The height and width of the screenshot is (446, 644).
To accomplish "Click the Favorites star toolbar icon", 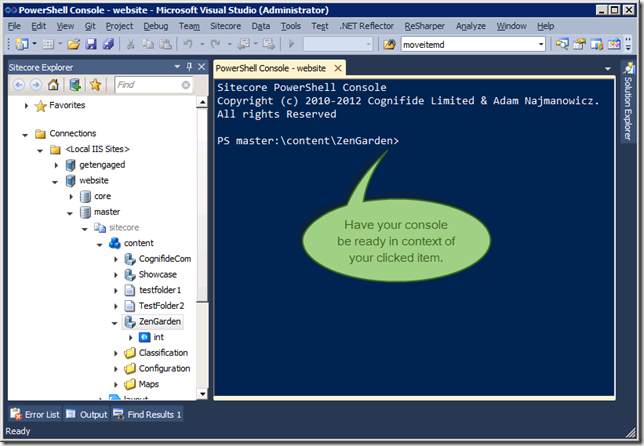I will click(96, 85).
